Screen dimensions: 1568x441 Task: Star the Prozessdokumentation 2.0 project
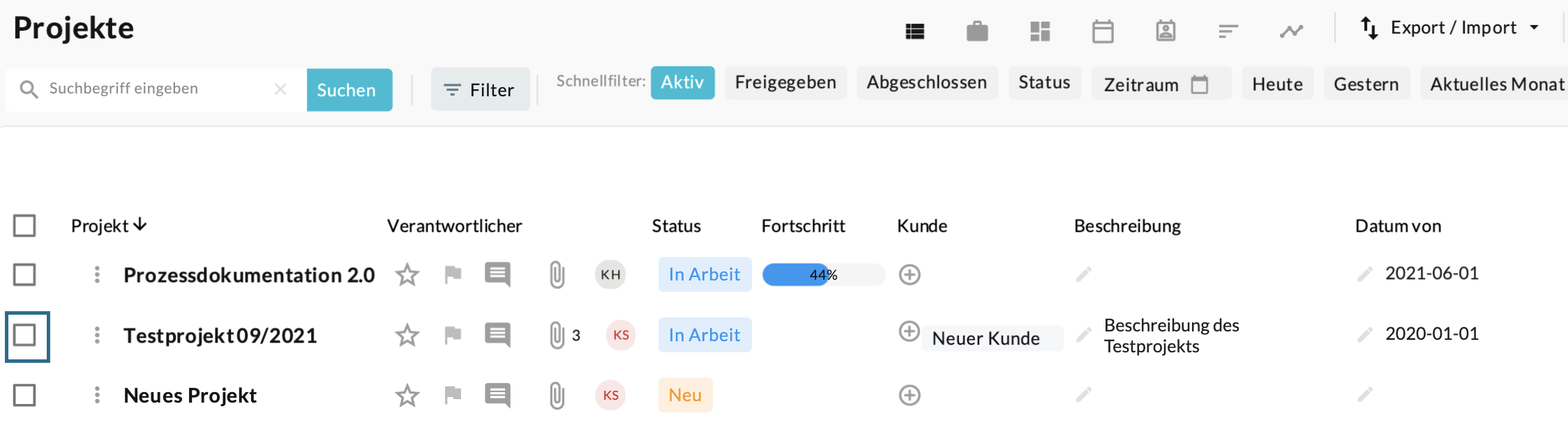coord(407,275)
